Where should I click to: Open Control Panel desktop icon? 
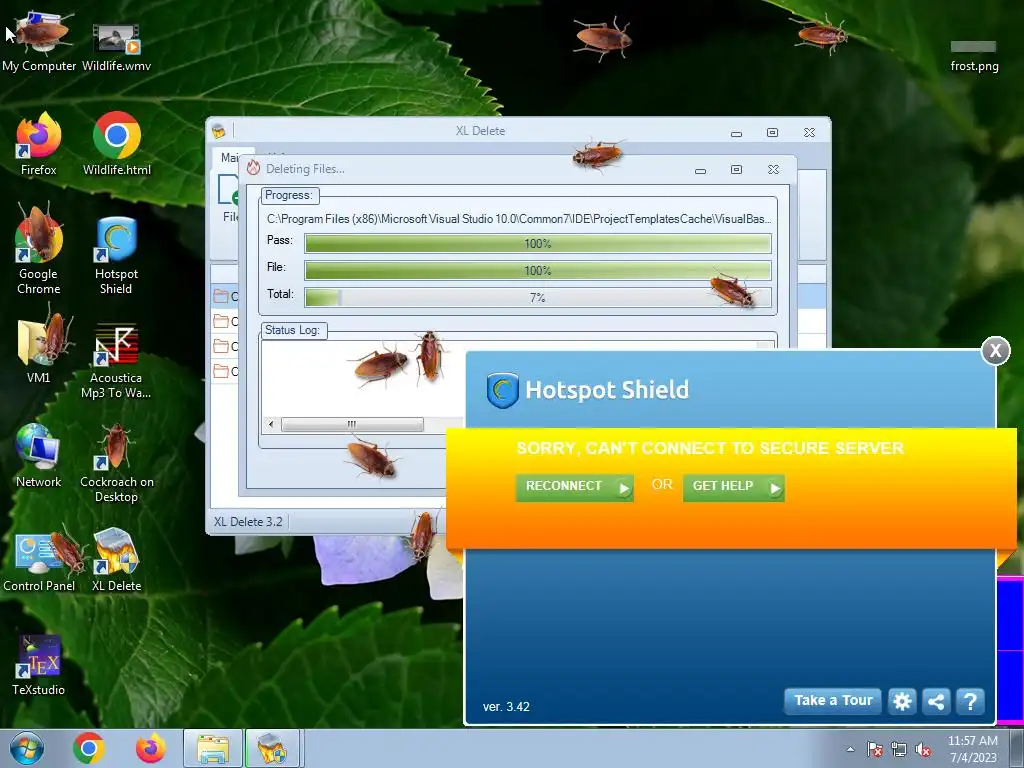(39, 560)
